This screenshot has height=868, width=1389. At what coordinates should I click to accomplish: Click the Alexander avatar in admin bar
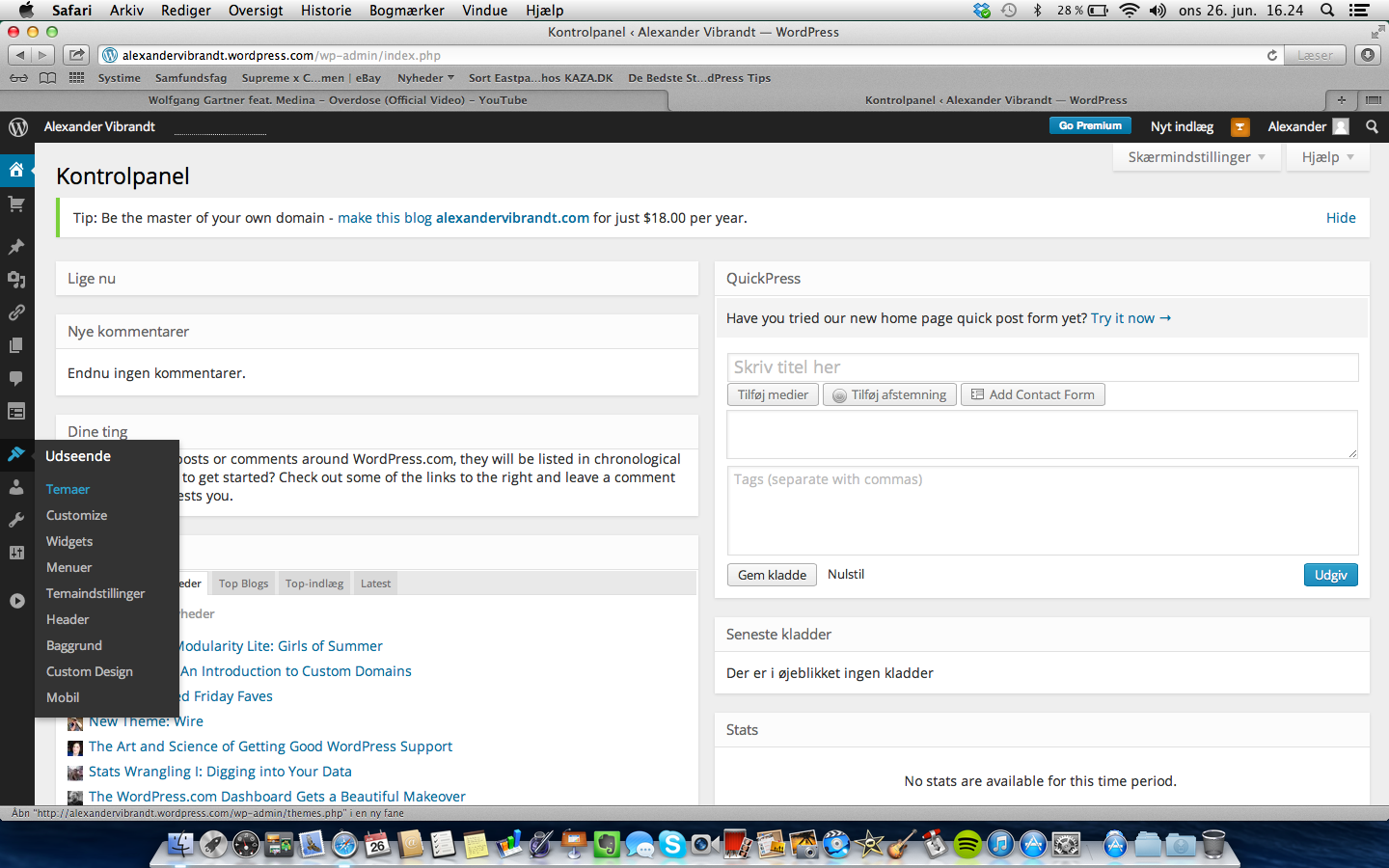pyautogui.click(x=1341, y=126)
